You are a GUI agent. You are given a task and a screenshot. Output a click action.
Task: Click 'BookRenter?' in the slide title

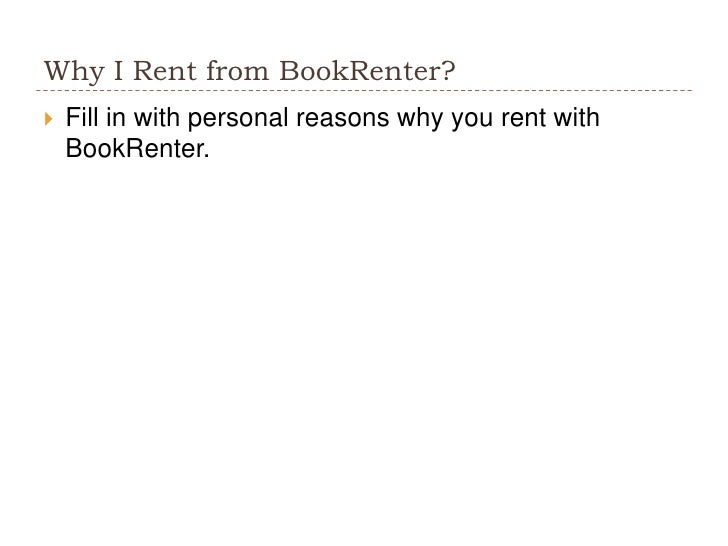[x=367, y=71]
